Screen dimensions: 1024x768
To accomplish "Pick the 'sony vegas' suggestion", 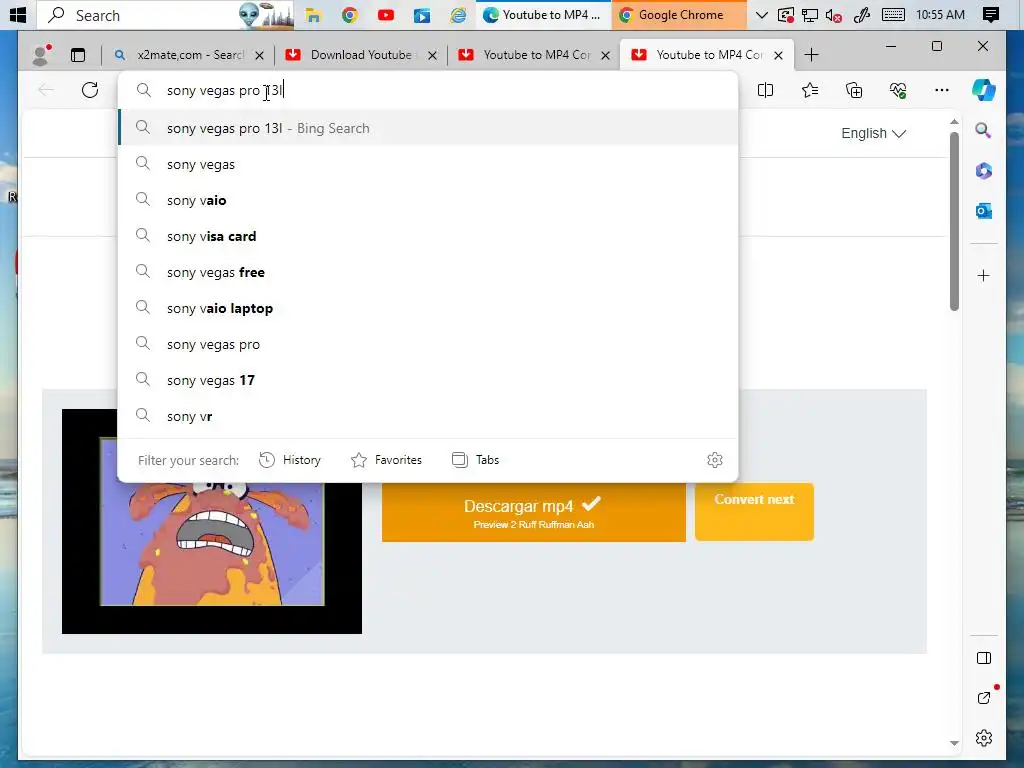I will tap(428, 164).
